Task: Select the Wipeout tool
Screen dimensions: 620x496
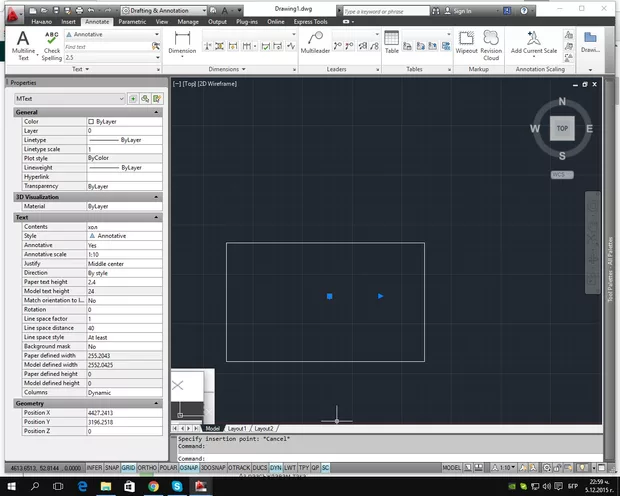Action: point(466,43)
